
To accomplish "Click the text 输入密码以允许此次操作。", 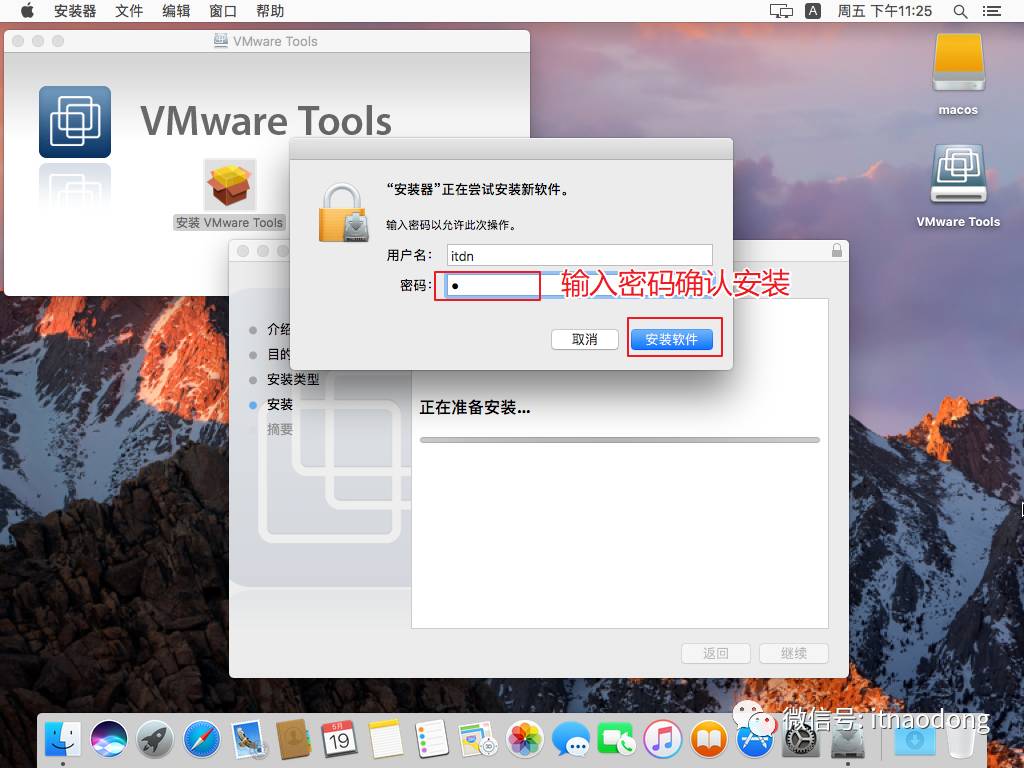I will [x=451, y=225].
